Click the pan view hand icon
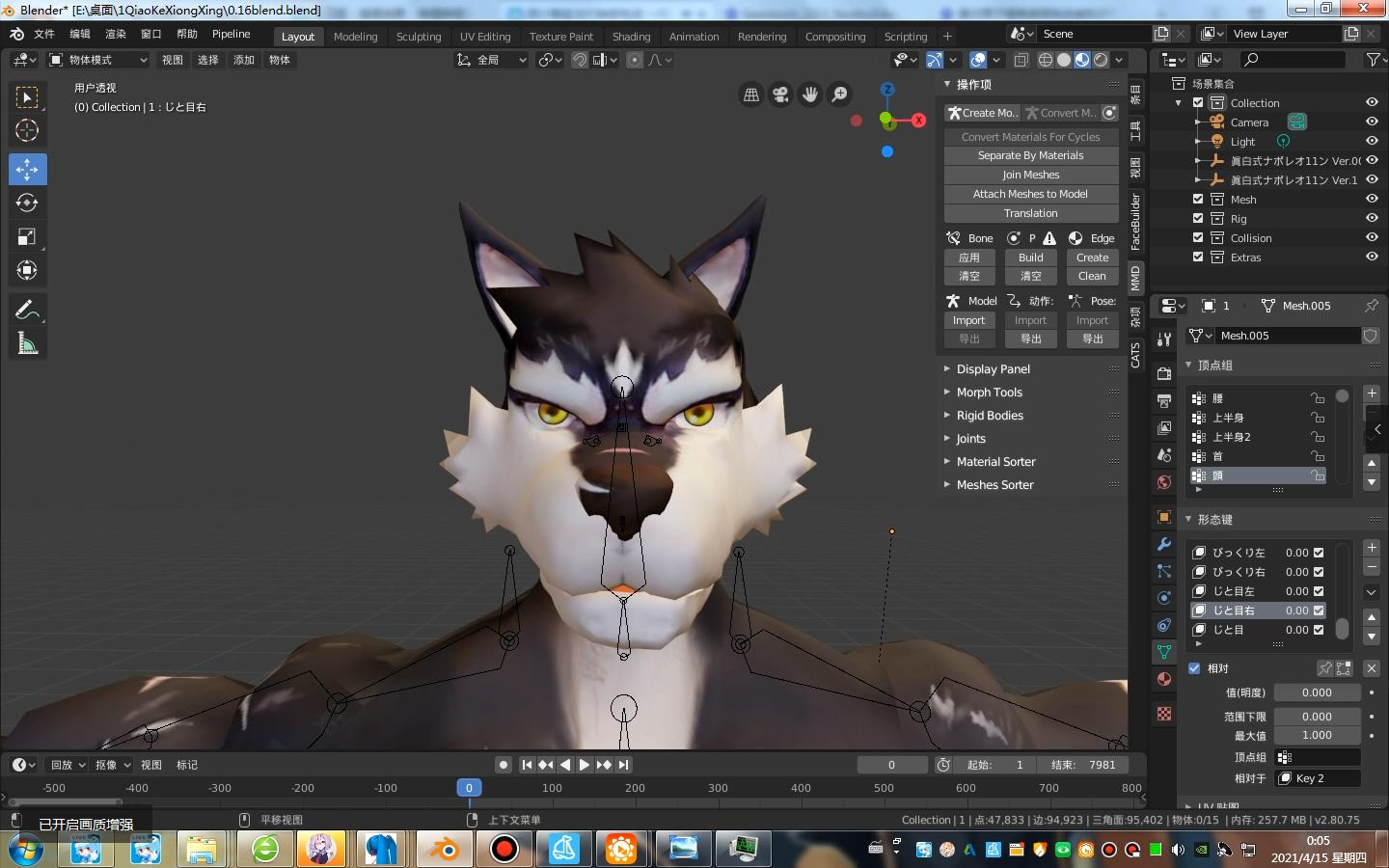The height and width of the screenshot is (868, 1389). click(810, 95)
